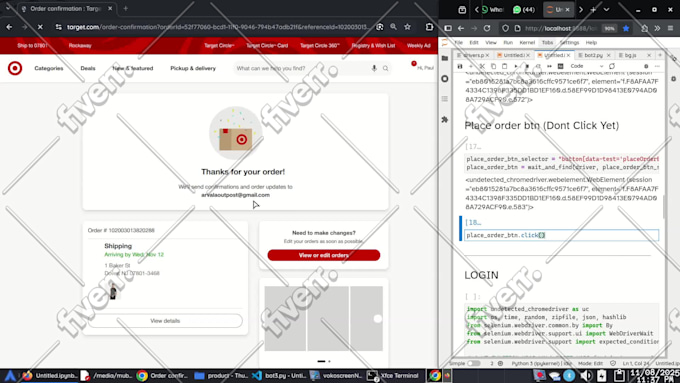Open Target Circle 360 link
This screenshot has width=680, height=383.
pyautogui.click(x=320, y=46)
